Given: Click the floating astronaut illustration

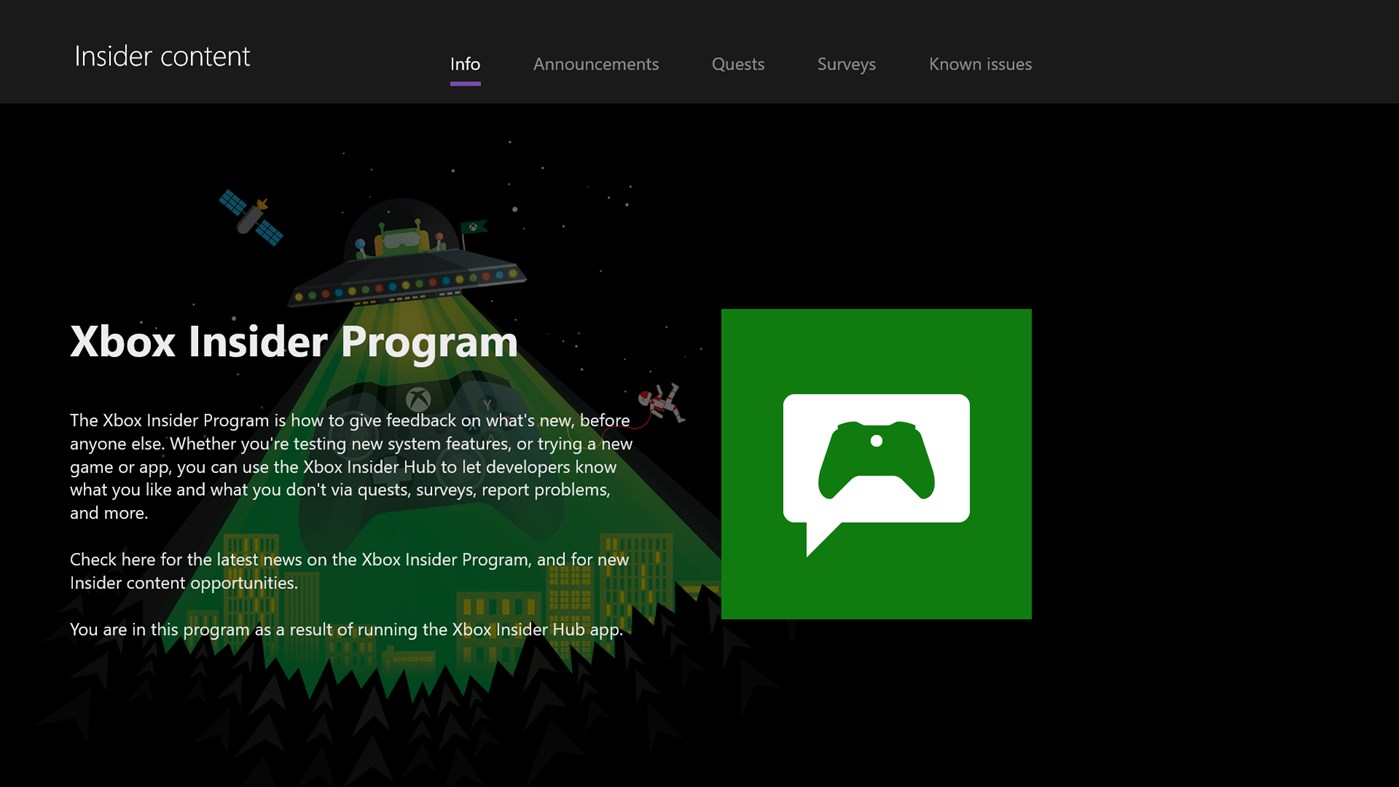Looking at the screenshot, I should [x=662, y=400].
